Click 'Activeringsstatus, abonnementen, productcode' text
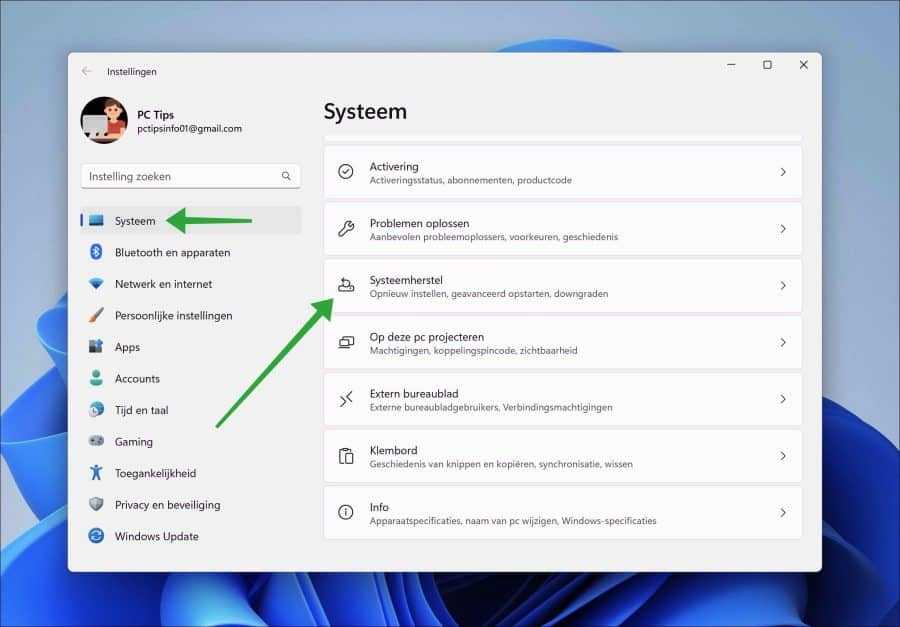900x627 pixels. point(471,180)
